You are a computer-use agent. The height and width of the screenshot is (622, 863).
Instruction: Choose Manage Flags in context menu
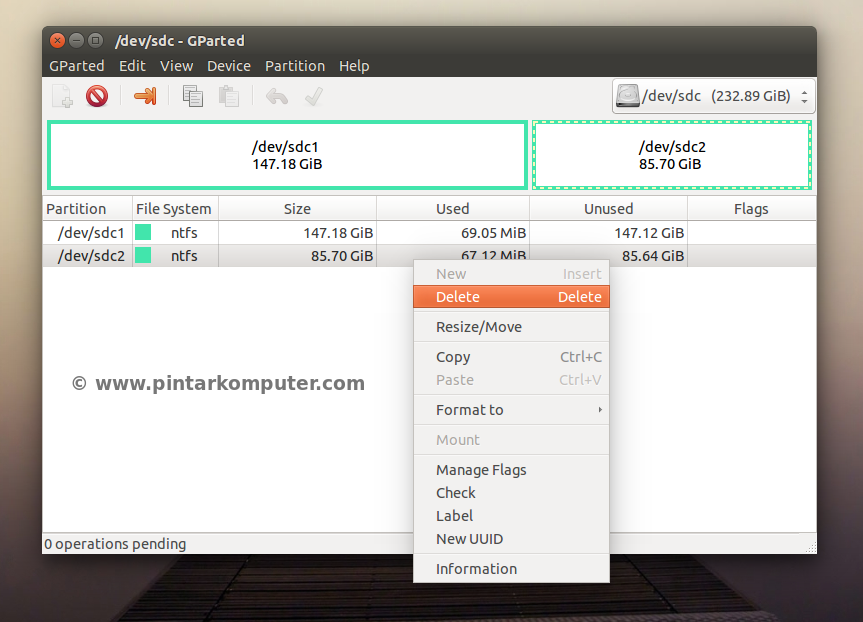coord(511,470)
